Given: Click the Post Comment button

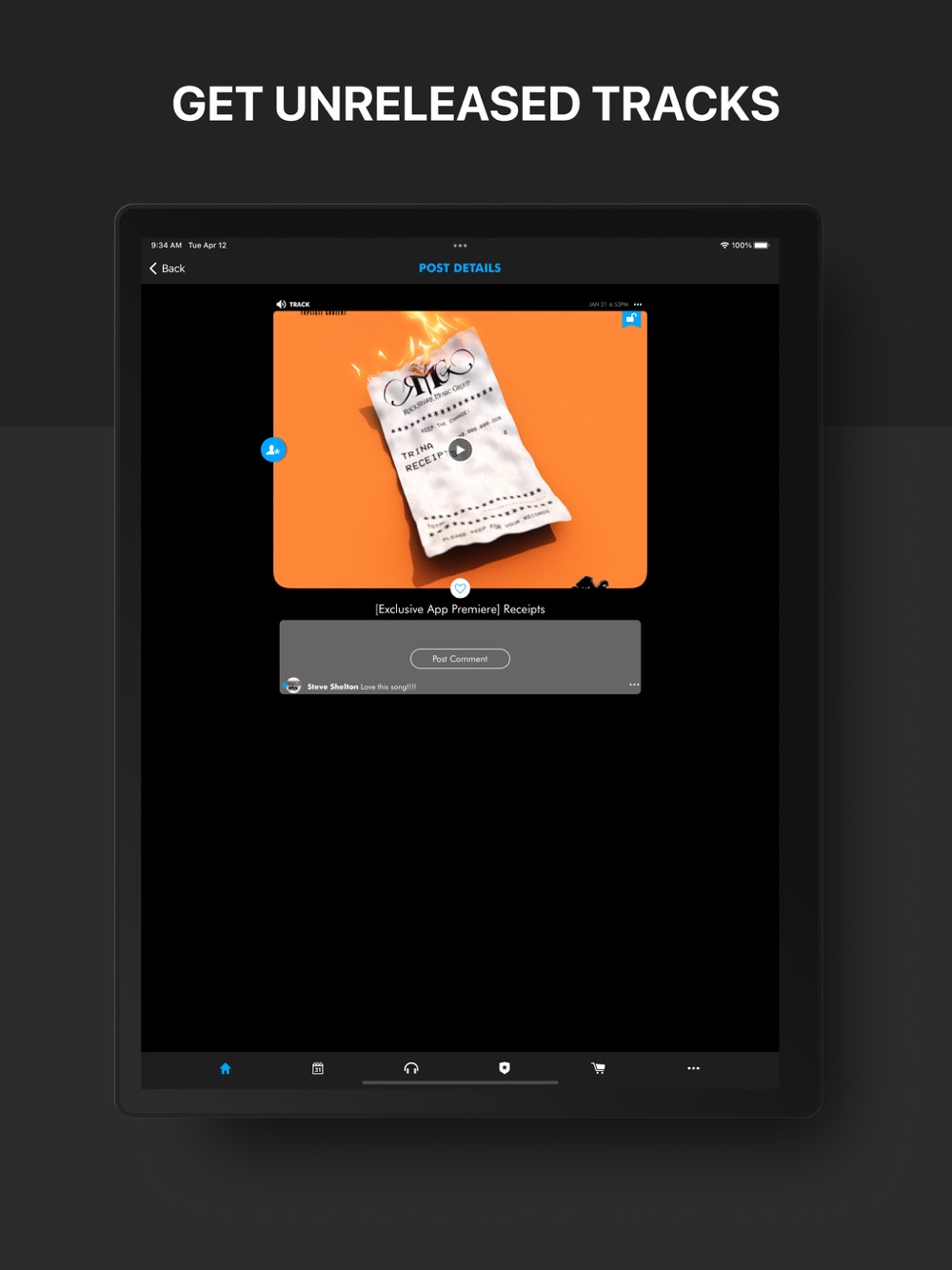Looking at the screenshot, I should 460,659.
